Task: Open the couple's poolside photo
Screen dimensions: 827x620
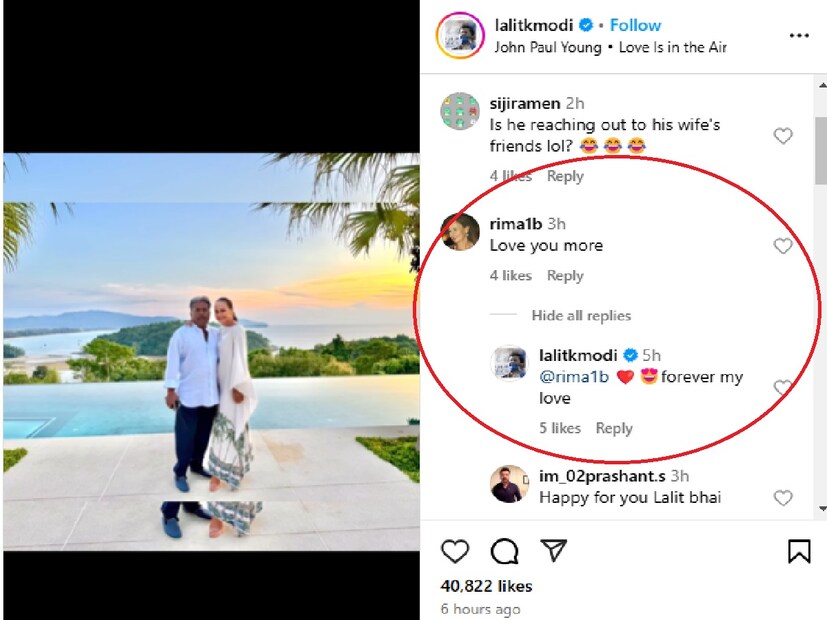Action: 210,350
